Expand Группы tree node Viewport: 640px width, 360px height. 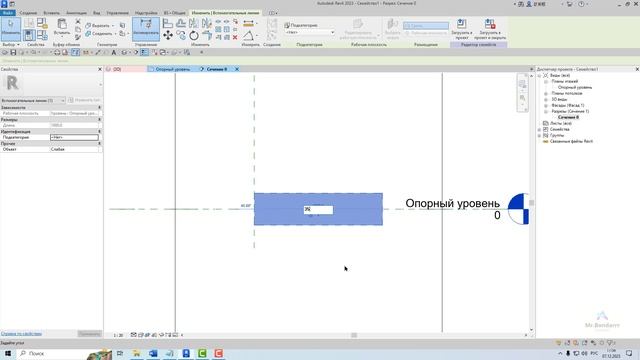(540, 135)
